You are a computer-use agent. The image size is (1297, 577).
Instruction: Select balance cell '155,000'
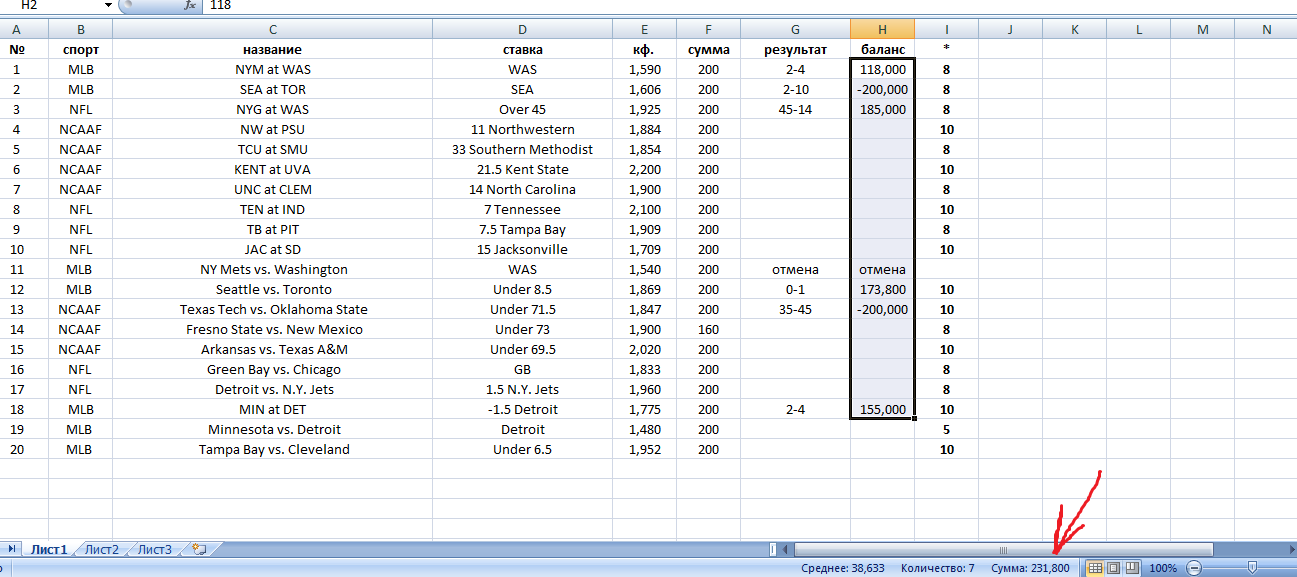[x=883, y=409]
